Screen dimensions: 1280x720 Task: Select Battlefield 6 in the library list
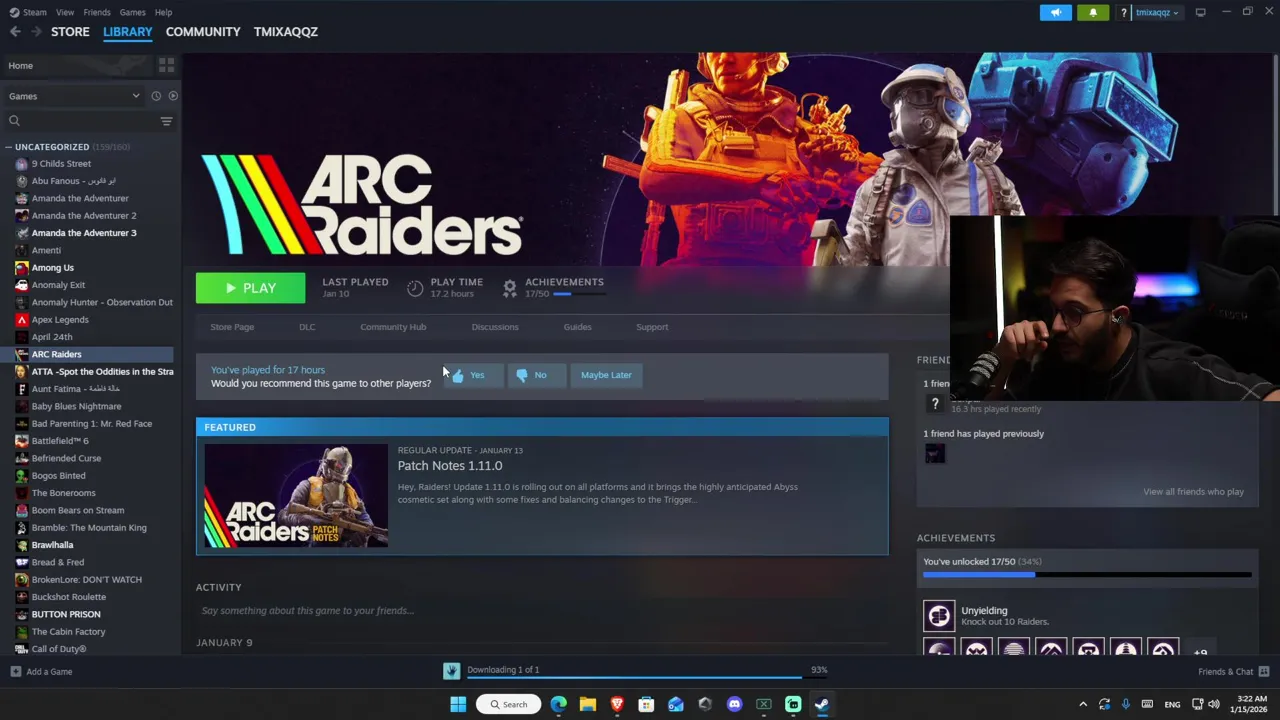[60, 441]
